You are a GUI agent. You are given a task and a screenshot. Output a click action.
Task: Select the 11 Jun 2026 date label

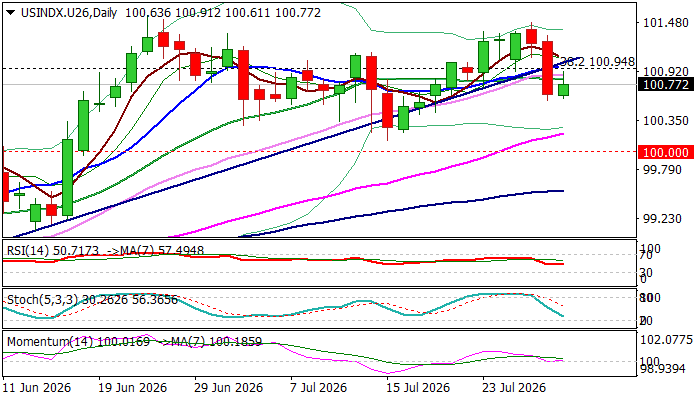pyautogui.click(x=37, y=388)
